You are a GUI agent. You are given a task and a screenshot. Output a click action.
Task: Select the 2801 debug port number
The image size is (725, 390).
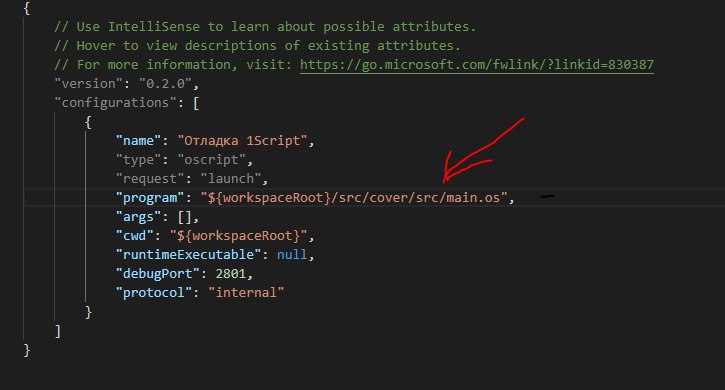(231, 273)
